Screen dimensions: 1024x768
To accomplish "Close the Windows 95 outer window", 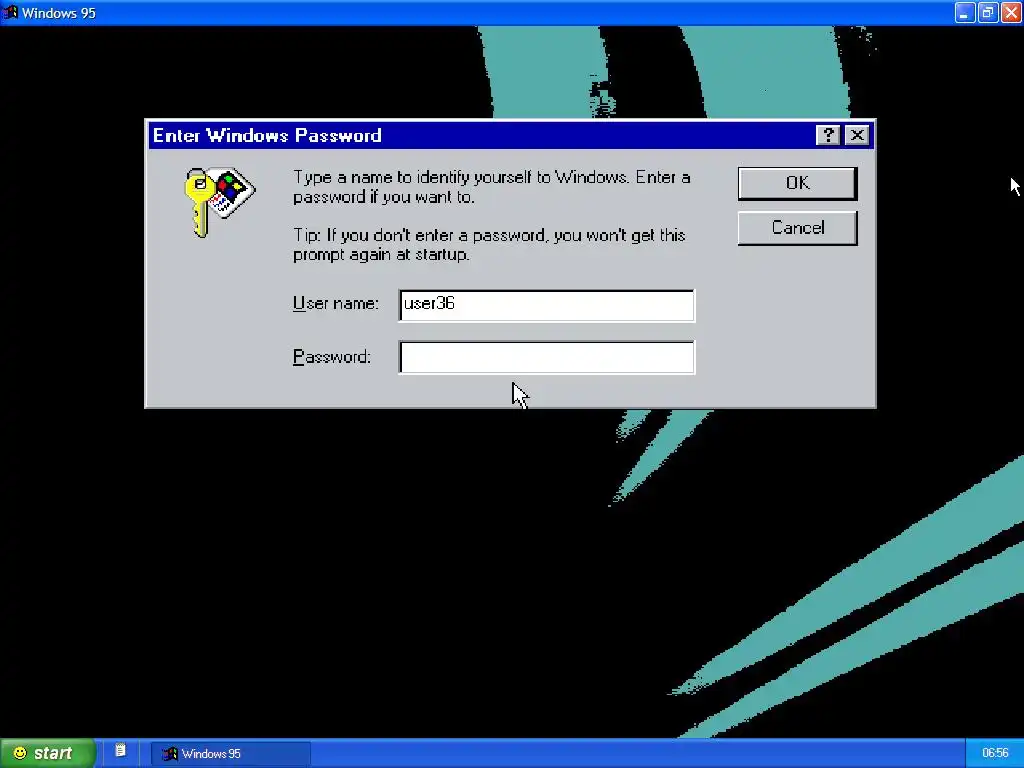I will tap(1010, 12).
